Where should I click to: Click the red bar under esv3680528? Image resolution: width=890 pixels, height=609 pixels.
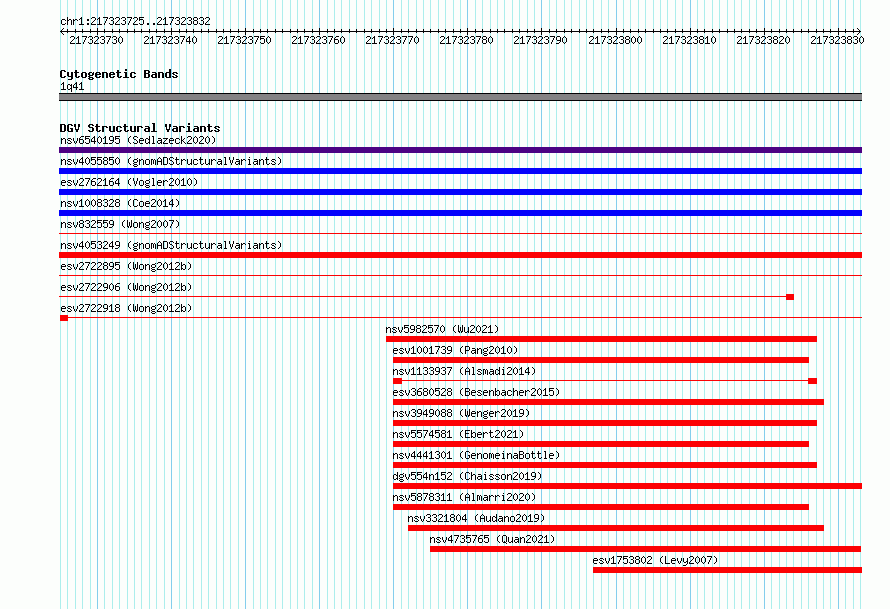(x=608, y=402)
